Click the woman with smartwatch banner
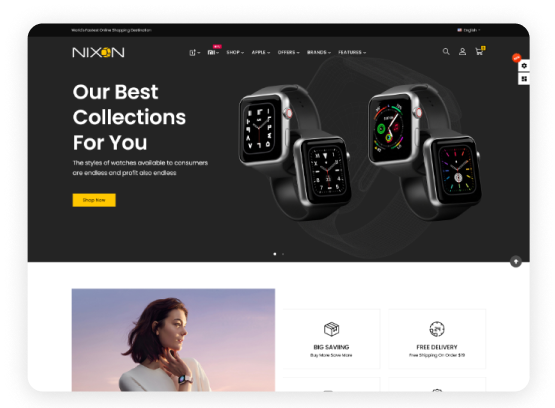This screenshot has width=555, height=408. pos(173,340)
